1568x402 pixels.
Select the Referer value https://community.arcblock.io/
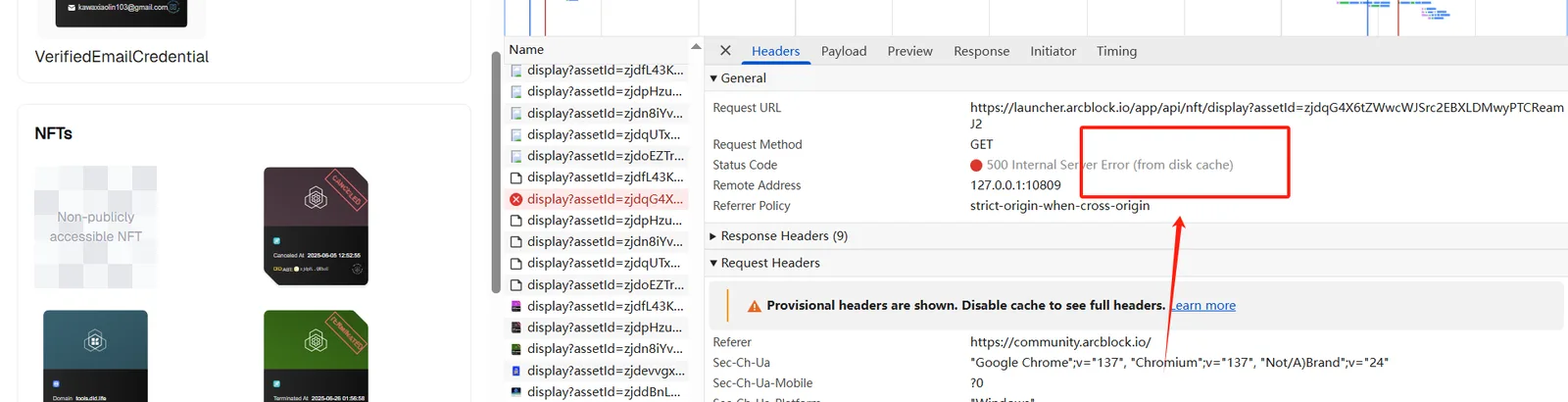coord(1060,342)
